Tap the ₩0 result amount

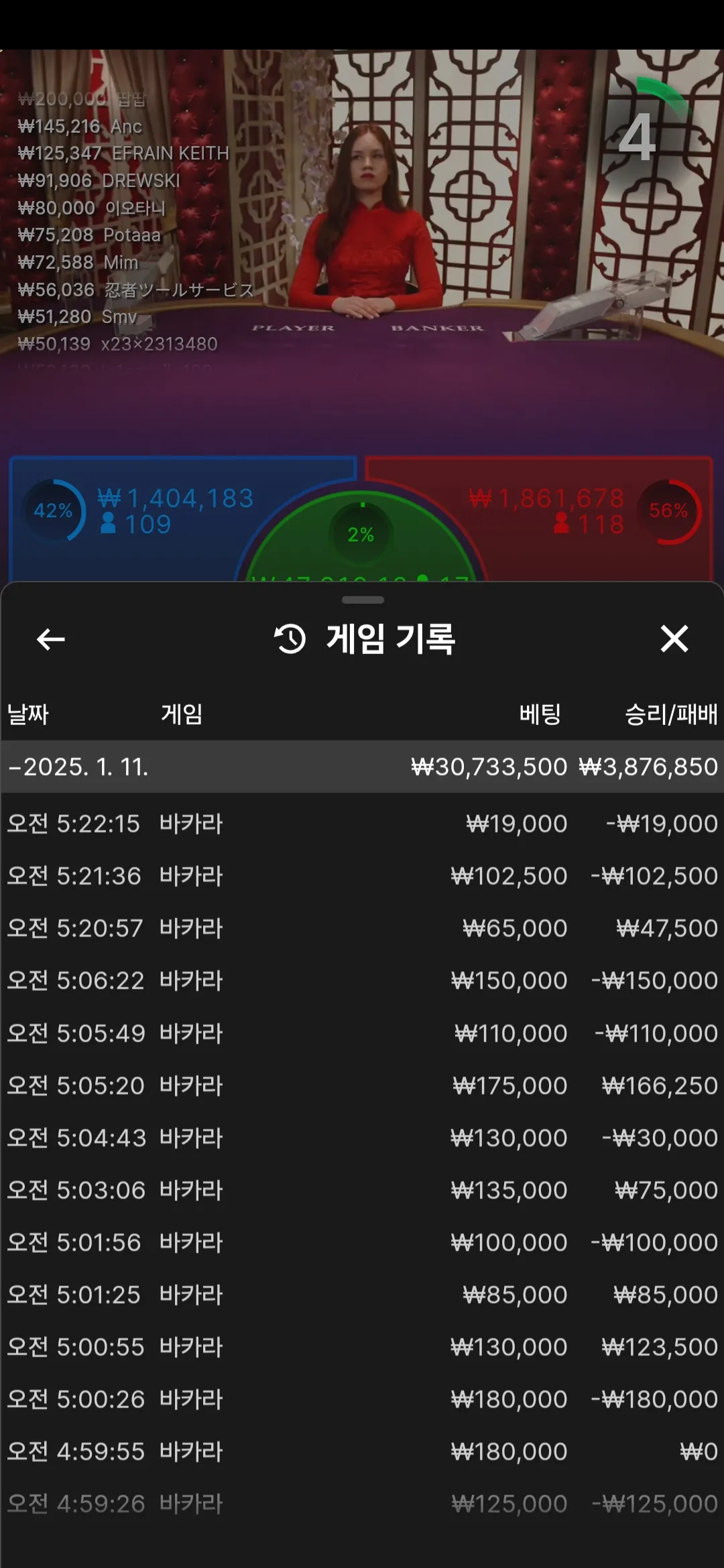point(699,1451)
